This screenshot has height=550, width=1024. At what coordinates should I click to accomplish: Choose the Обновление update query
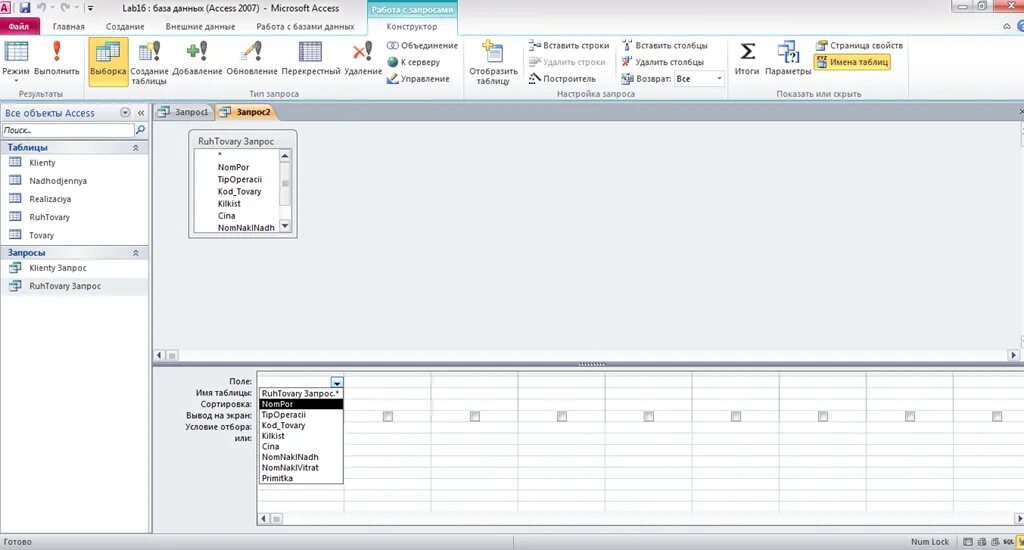coord(252,59)
